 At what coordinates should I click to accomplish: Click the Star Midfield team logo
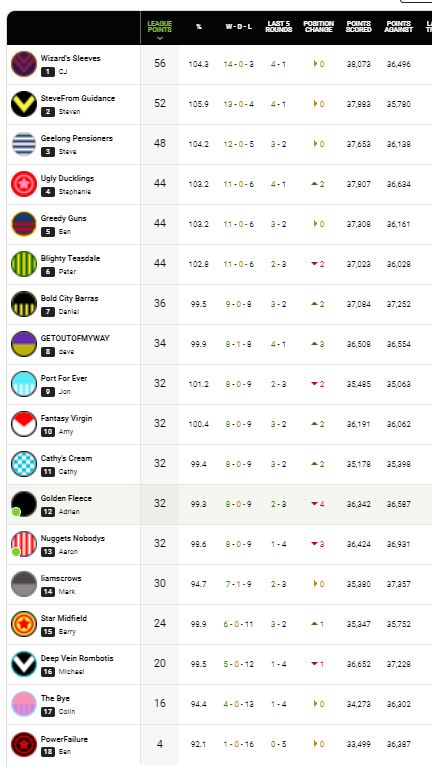24,624
